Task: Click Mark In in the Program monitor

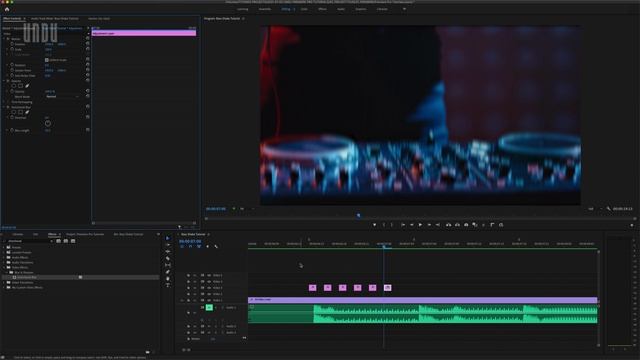Action: click(x=383, y=225)
